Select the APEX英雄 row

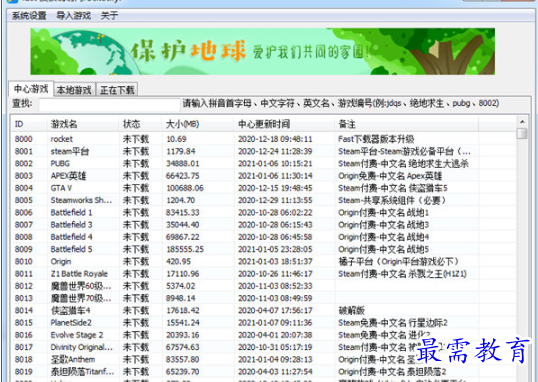click(264, 176)
